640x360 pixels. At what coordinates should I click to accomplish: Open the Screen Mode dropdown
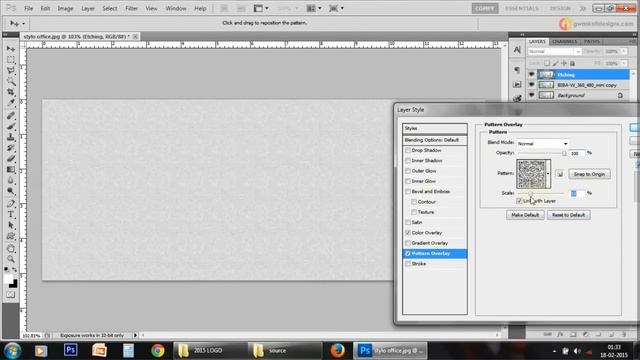coord(337,8)
